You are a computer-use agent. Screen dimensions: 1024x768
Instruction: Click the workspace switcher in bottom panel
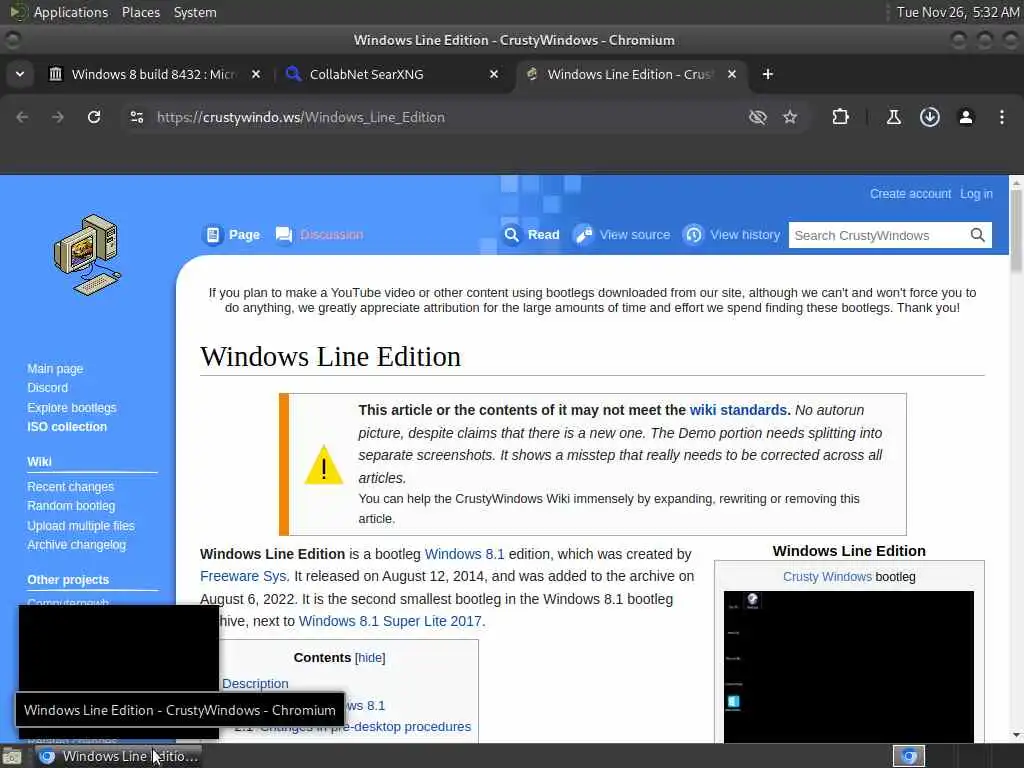coord(909,757)
